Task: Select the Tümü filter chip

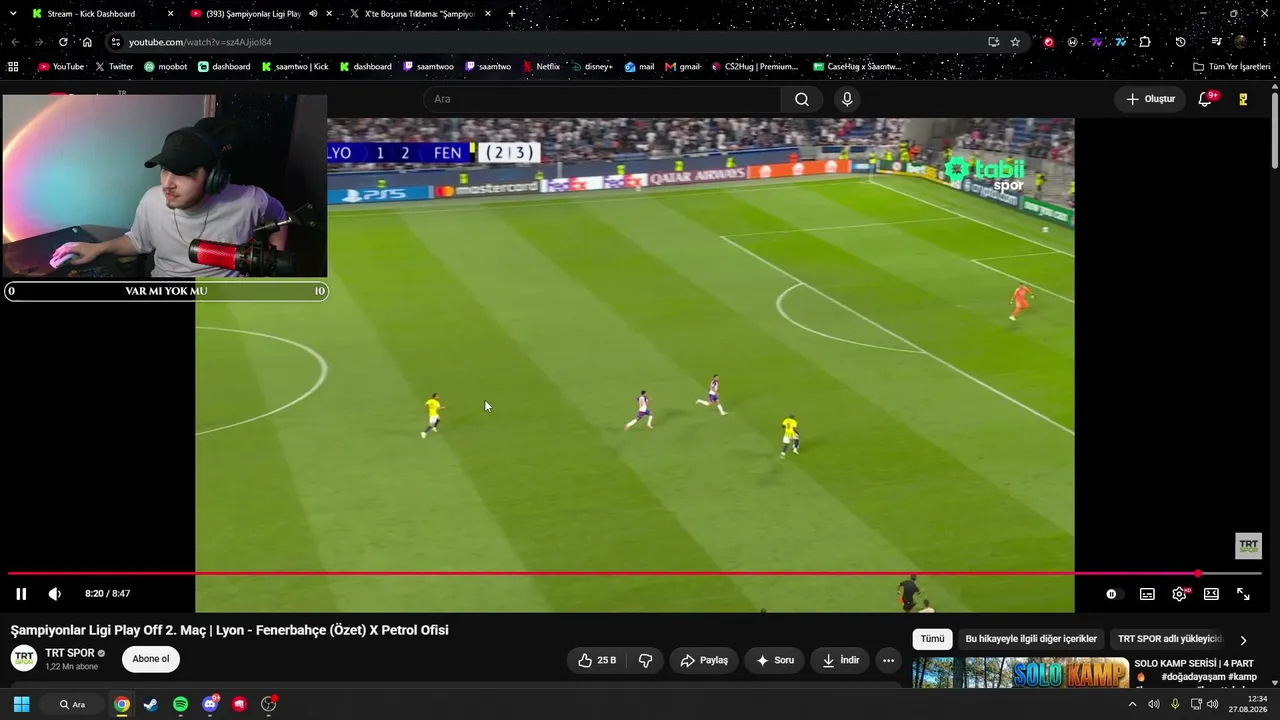Action: [x=932, y=639]
